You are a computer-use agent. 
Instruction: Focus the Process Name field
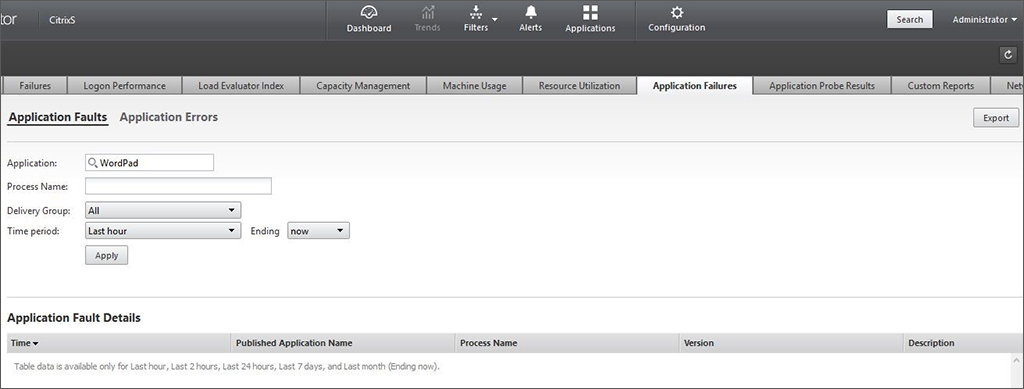178,186
